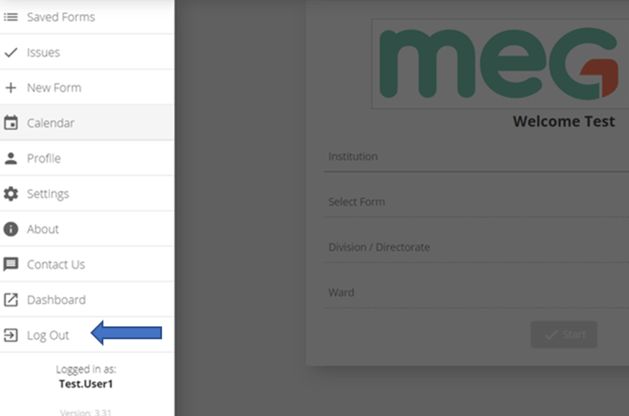The width and height of the screenshot is (629, 416).
Task: Open the Division / Directorate dropdown
Action: pyautogui.click(x=477, y=248)
